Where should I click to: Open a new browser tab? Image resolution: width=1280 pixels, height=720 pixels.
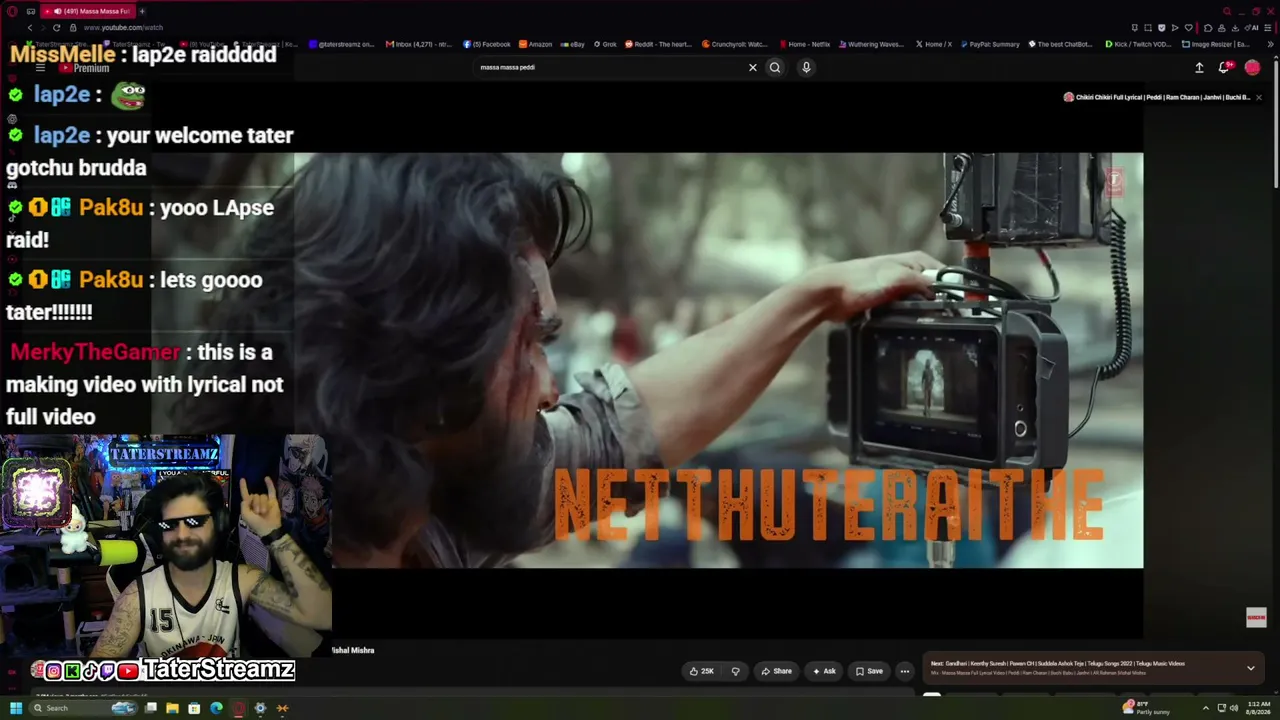142,11
